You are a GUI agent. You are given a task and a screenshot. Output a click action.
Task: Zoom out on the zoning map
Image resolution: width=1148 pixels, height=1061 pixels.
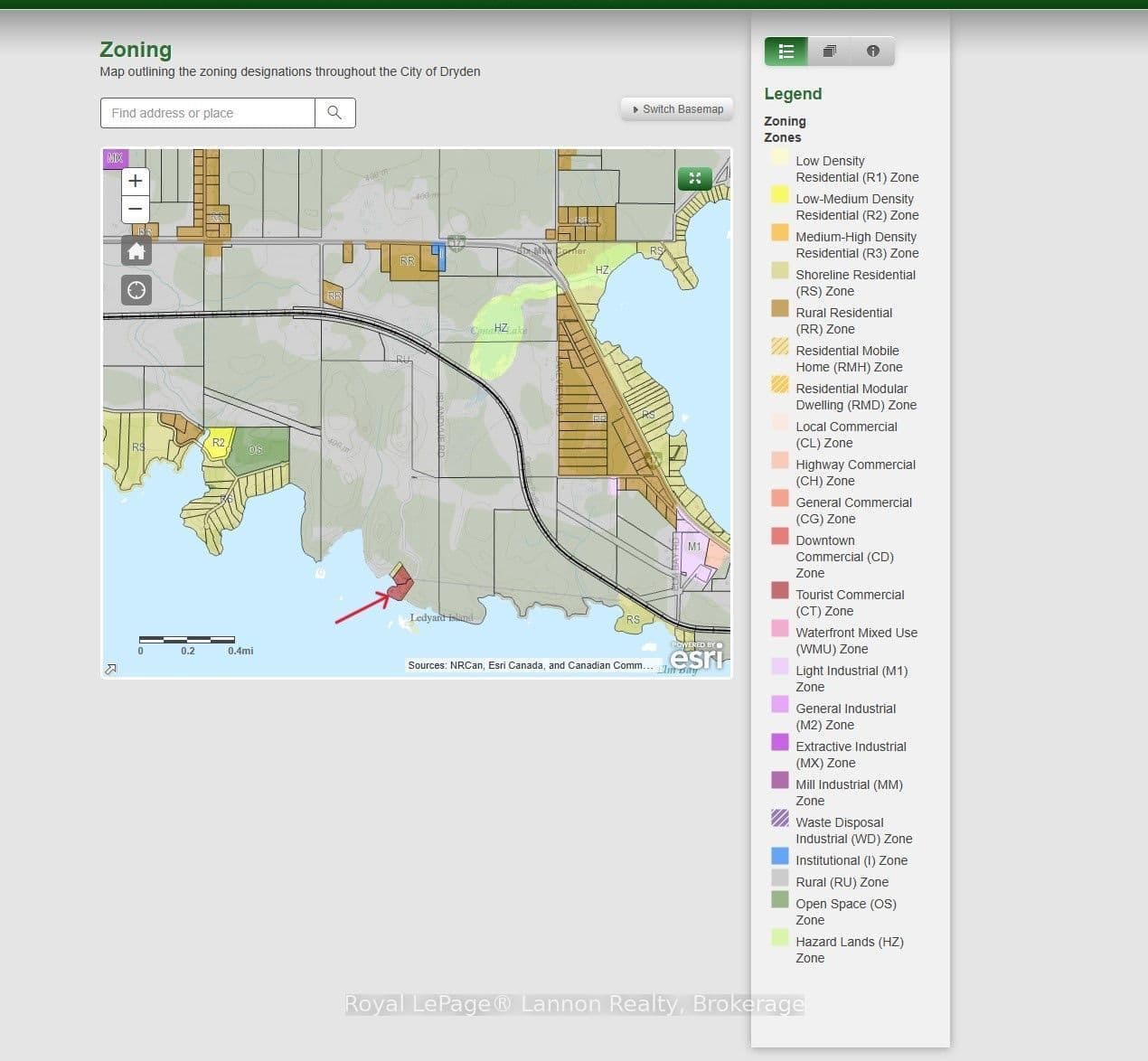coord(135,209)
